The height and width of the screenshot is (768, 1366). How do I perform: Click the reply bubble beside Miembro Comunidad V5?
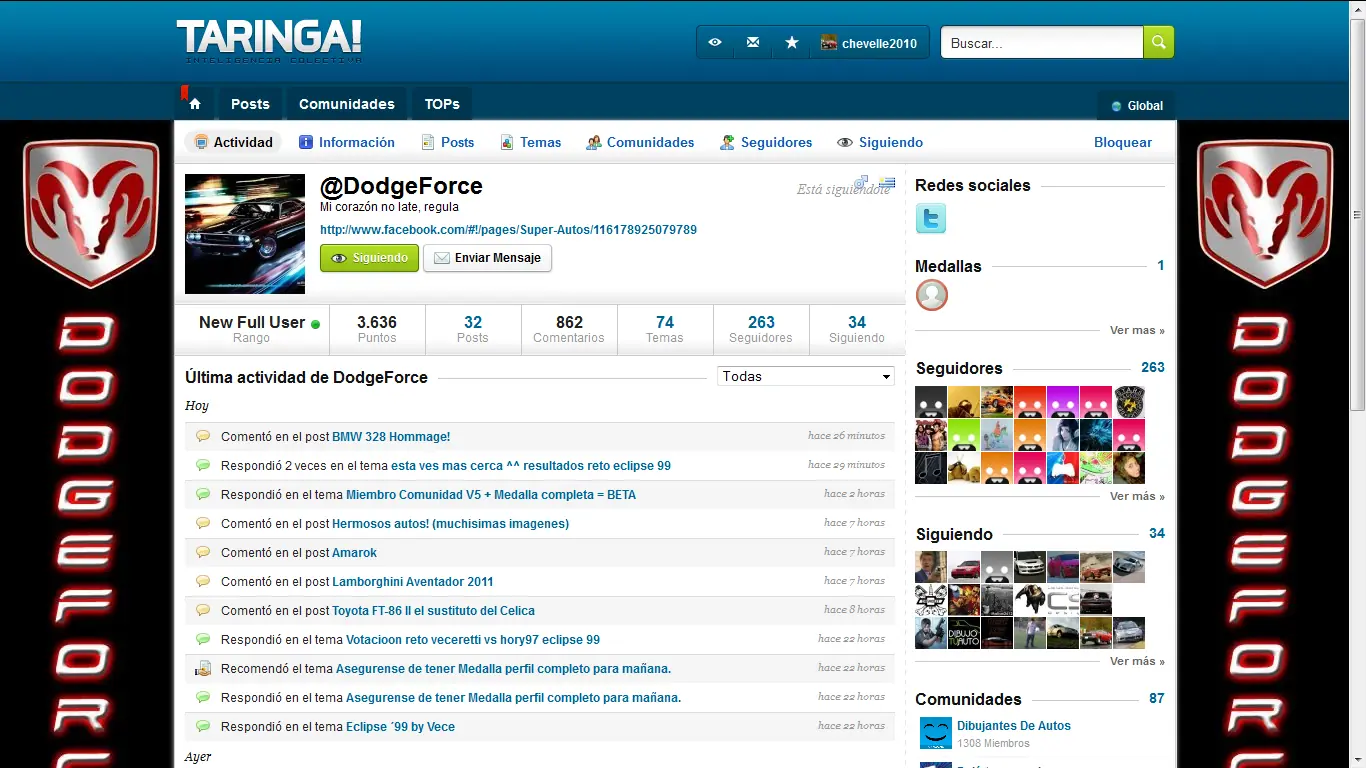click(203, 494)
